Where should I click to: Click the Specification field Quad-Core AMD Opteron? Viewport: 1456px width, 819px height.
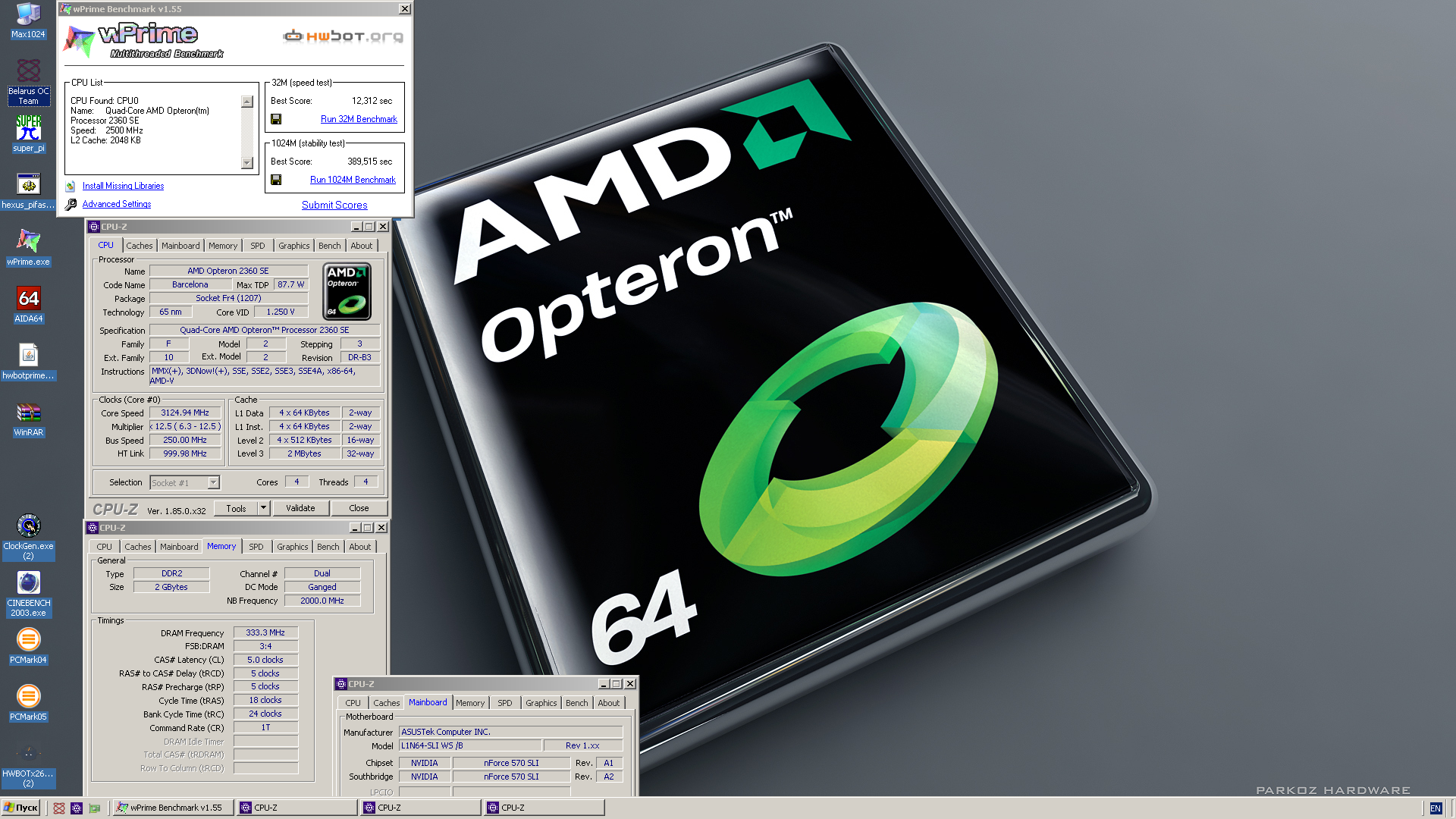point(265,330)
